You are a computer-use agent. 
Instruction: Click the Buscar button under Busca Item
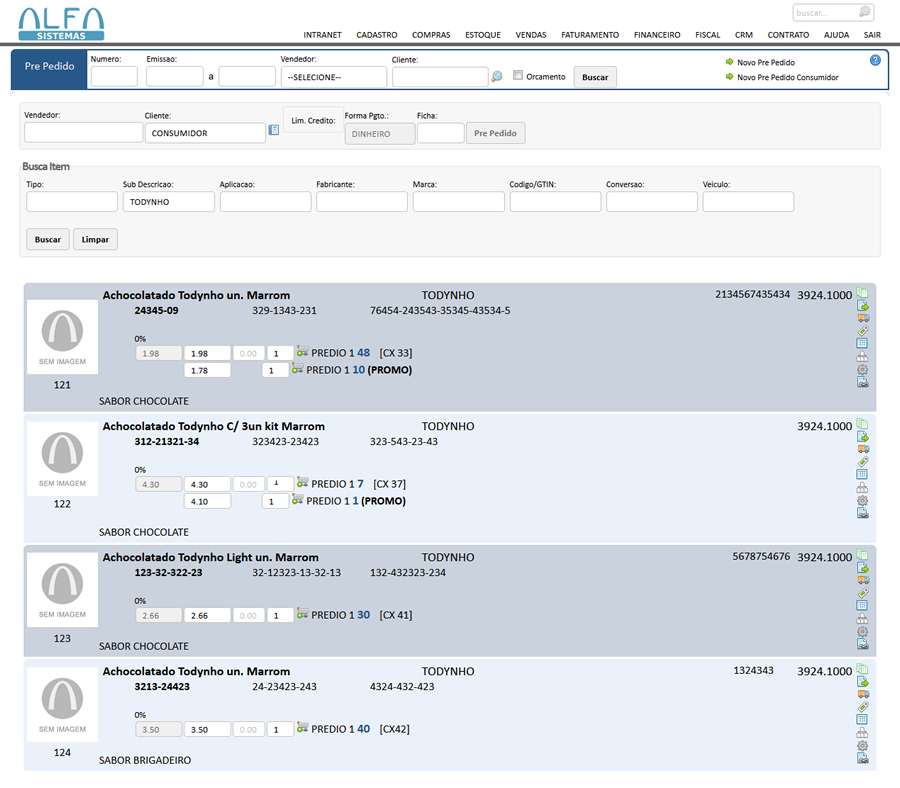tap(48, 239)
